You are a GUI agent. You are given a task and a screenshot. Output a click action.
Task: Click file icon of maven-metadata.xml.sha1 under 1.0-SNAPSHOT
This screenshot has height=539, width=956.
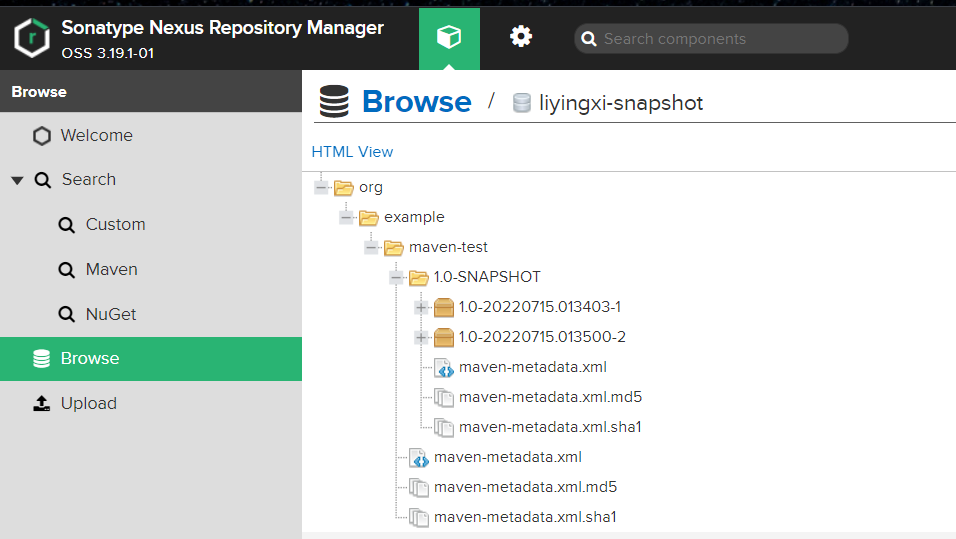444,427
